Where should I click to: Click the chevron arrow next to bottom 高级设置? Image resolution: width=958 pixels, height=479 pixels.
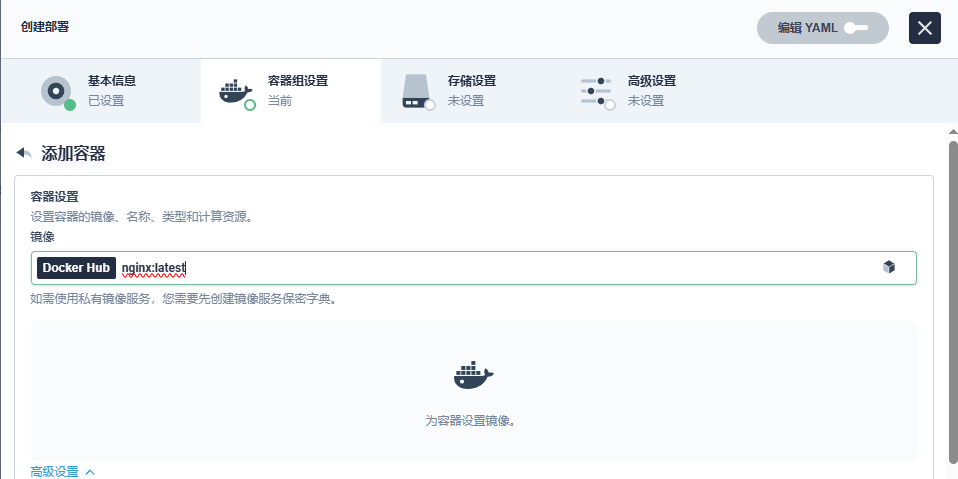click(x=90, y=472)
